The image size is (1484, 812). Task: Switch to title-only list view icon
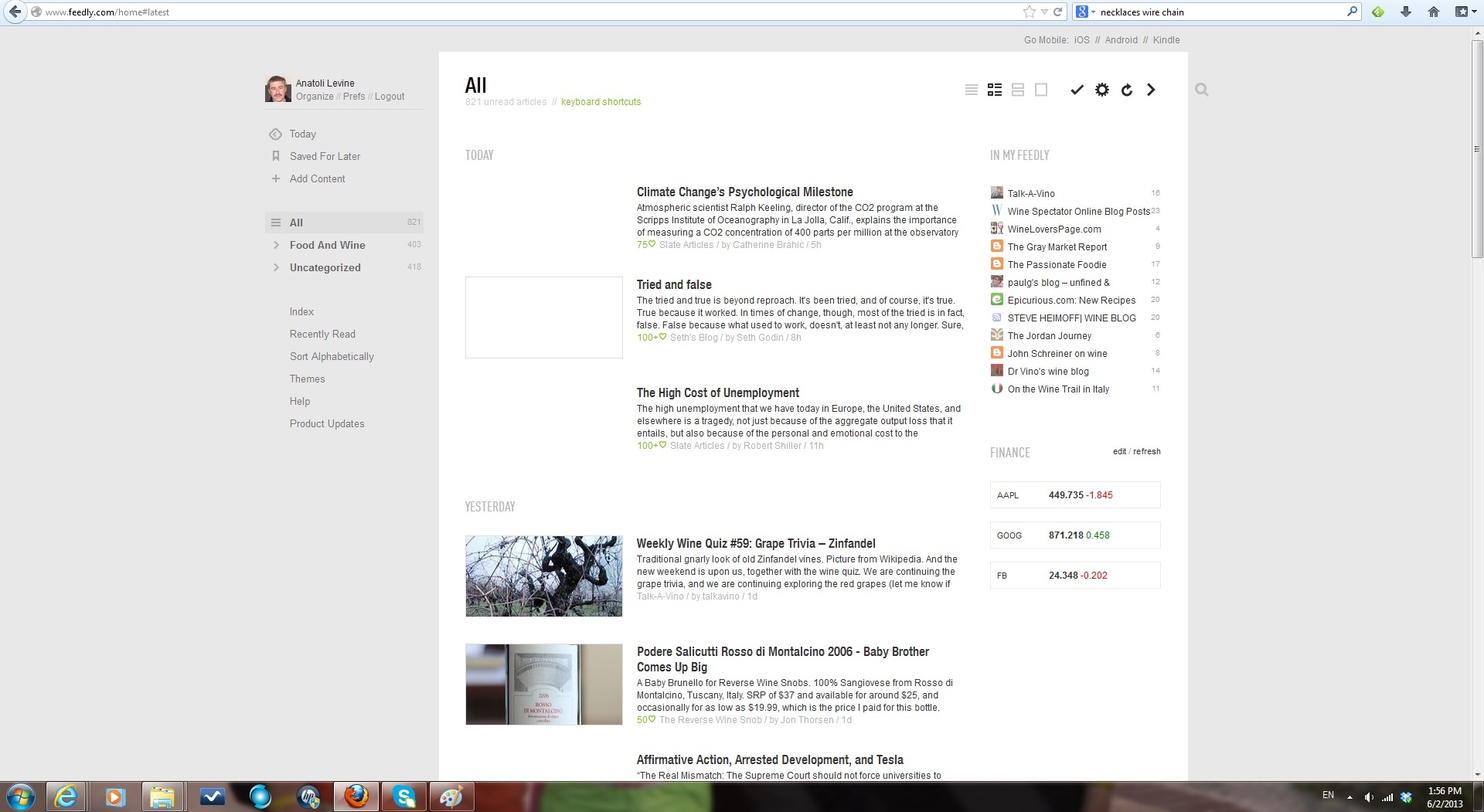tap(972, 90)
